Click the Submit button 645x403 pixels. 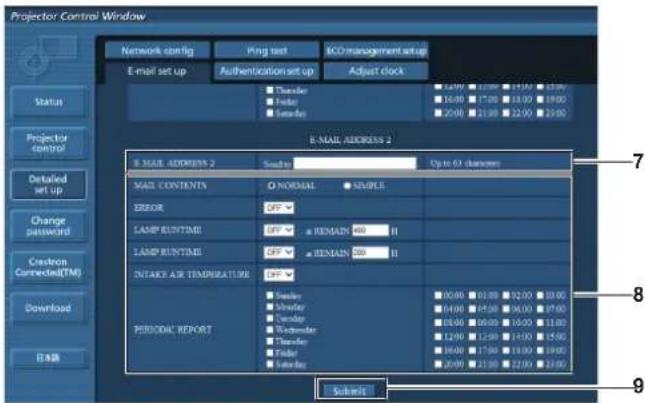click(349, 391)
